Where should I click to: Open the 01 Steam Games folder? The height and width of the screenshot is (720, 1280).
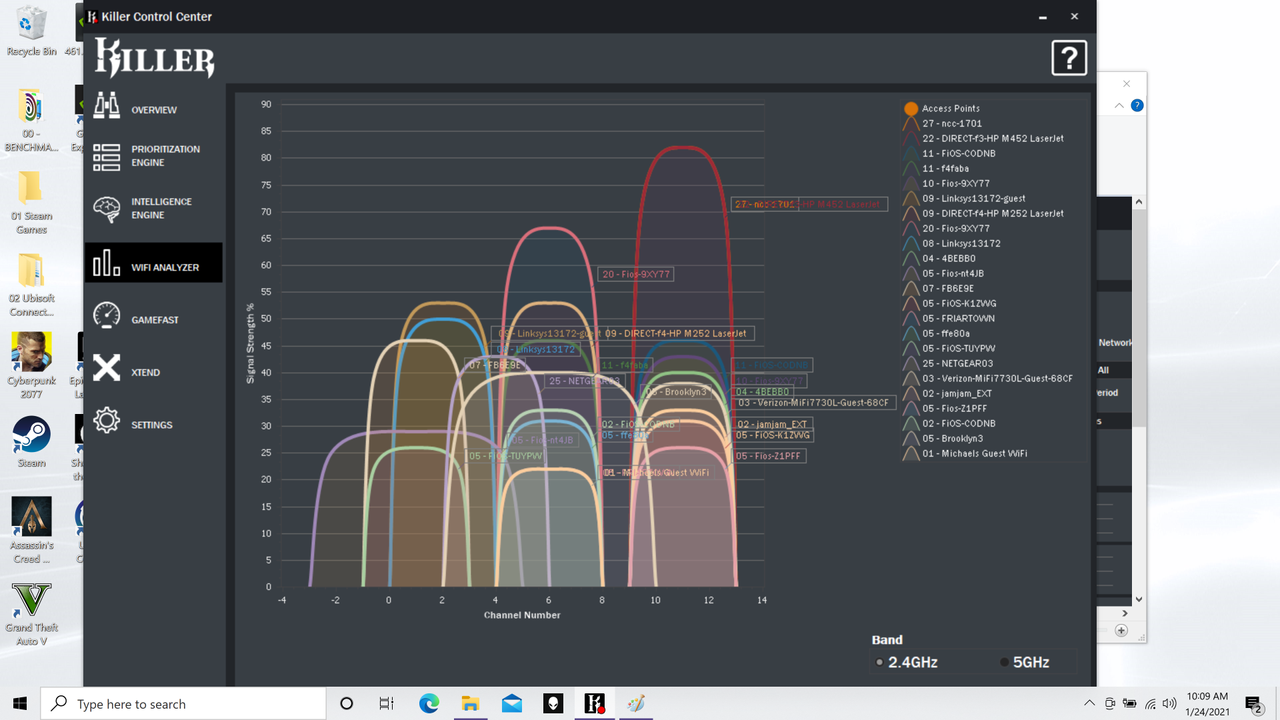click(31, 202)
